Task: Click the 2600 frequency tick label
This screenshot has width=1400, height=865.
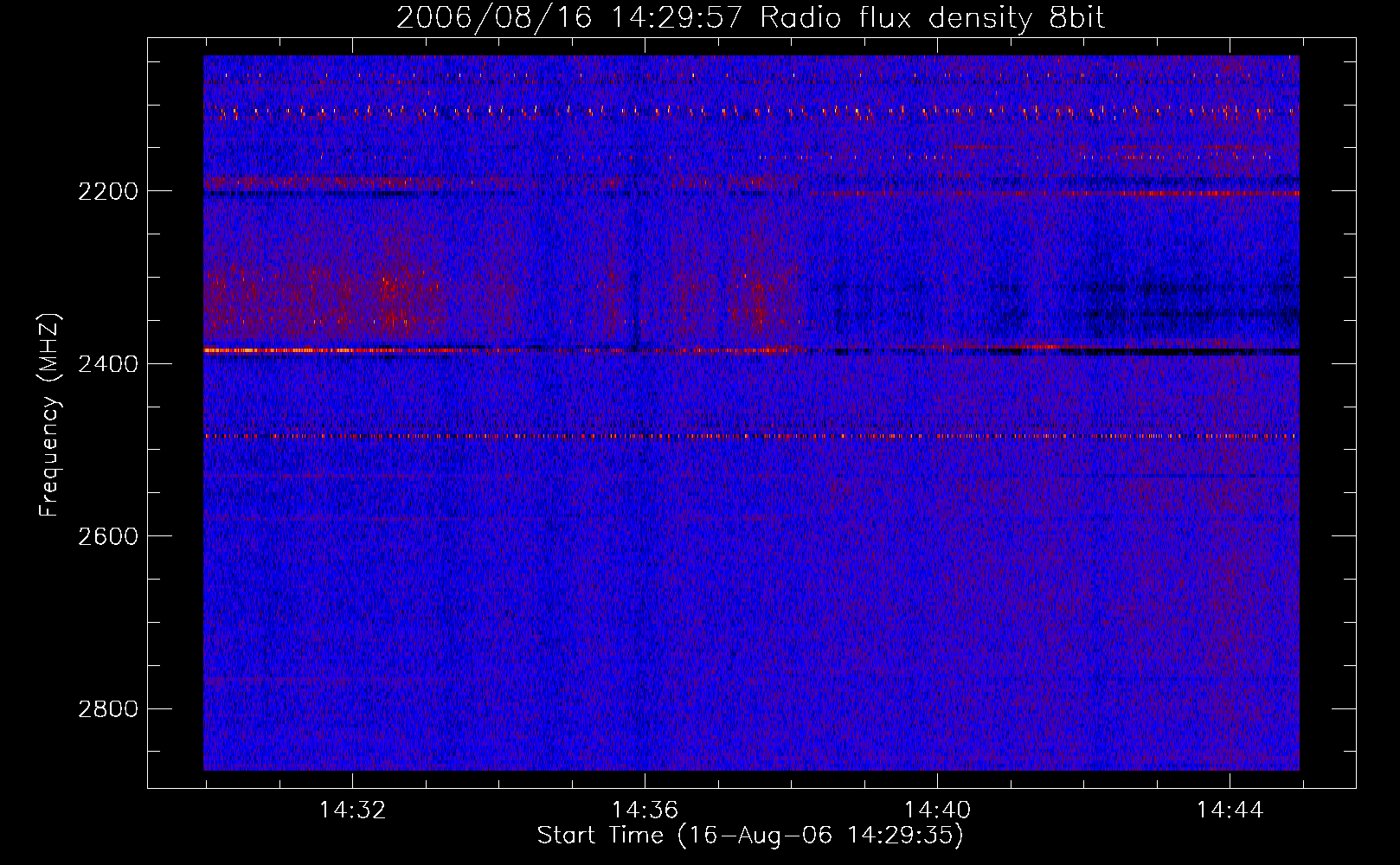Action: pos(108,536)
